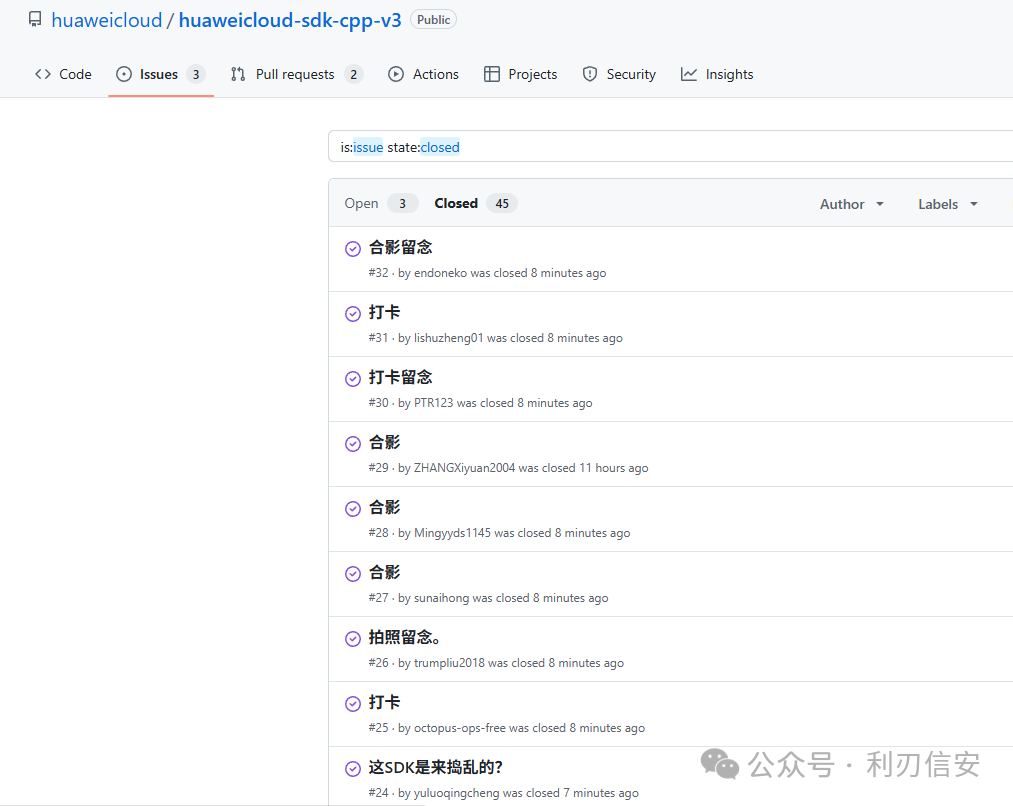Viewport: 1013px width, 806px height.
Task: Click the meta text "#29 · by ZHANGXiyuan2004 was closed"
Action: 472,468
